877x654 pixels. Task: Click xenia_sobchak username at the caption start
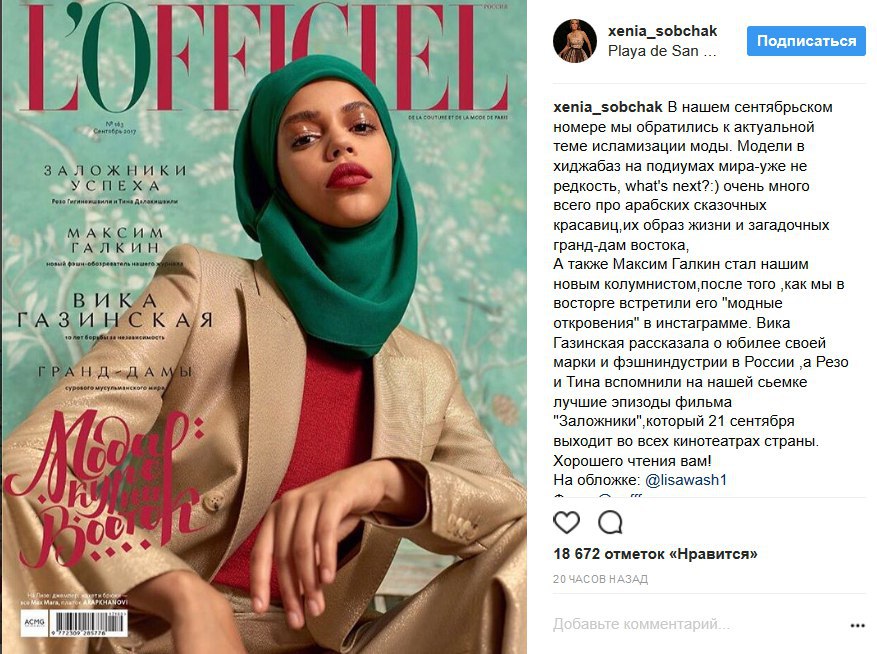point(607,107)
